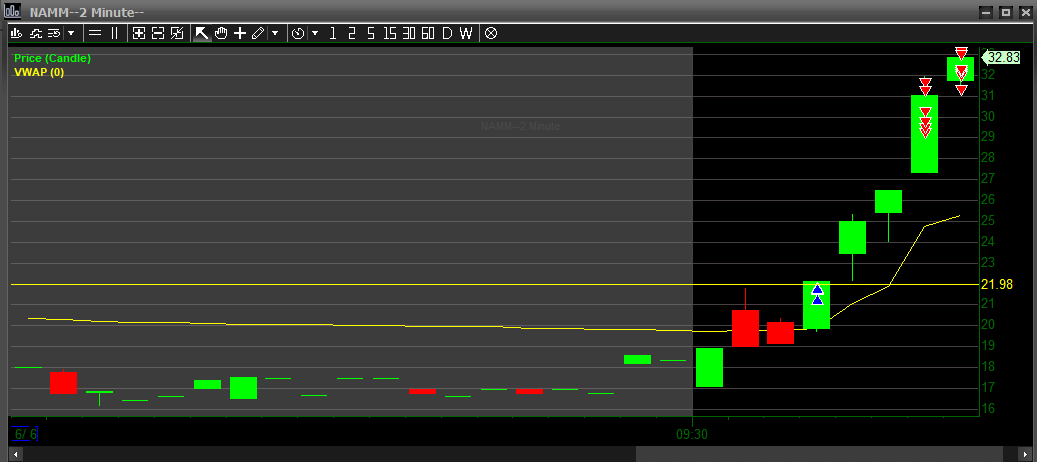
Task: Click the chart window icon in title bar
Action: (13, 11)
